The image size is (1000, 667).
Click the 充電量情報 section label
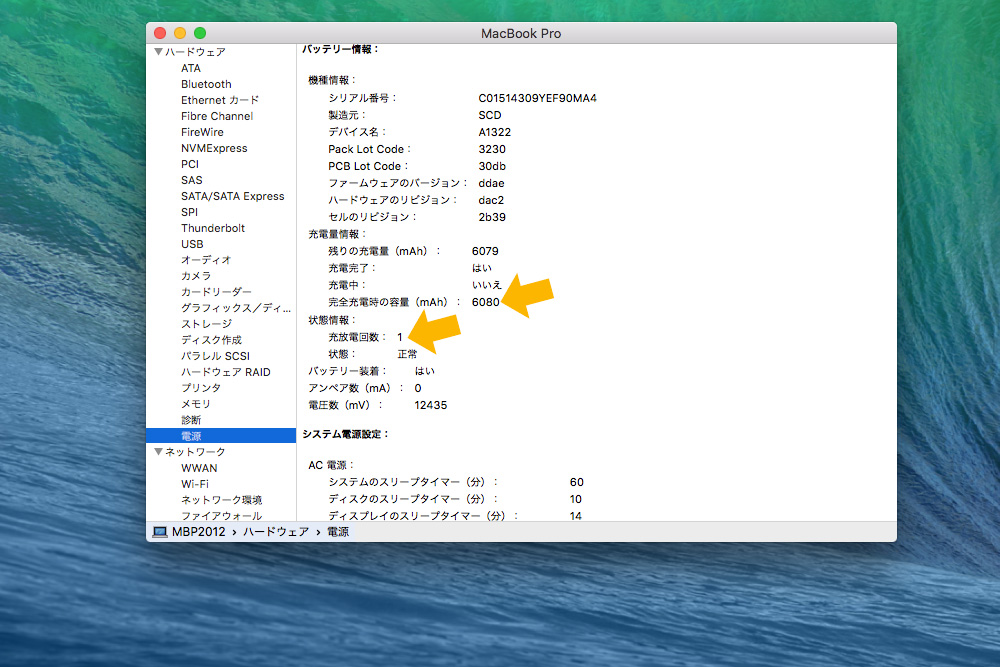[x=337, y=234]
